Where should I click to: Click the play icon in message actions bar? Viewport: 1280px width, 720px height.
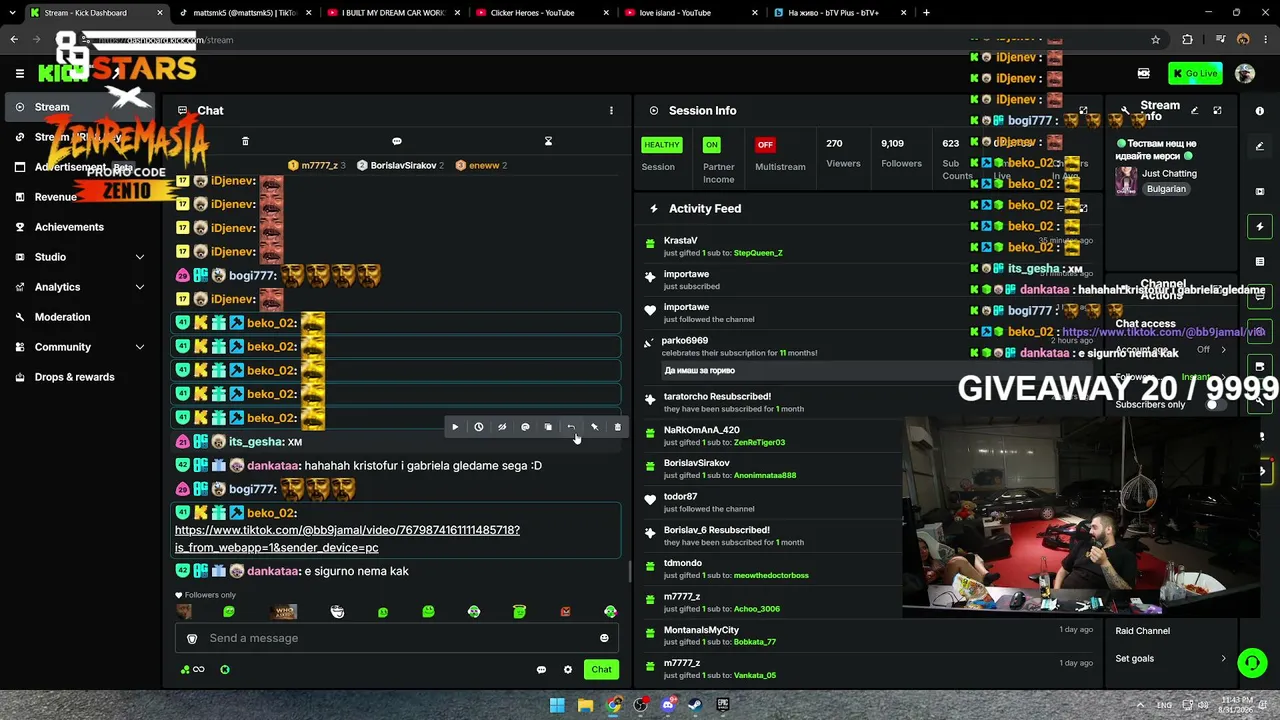pos(455,427)
